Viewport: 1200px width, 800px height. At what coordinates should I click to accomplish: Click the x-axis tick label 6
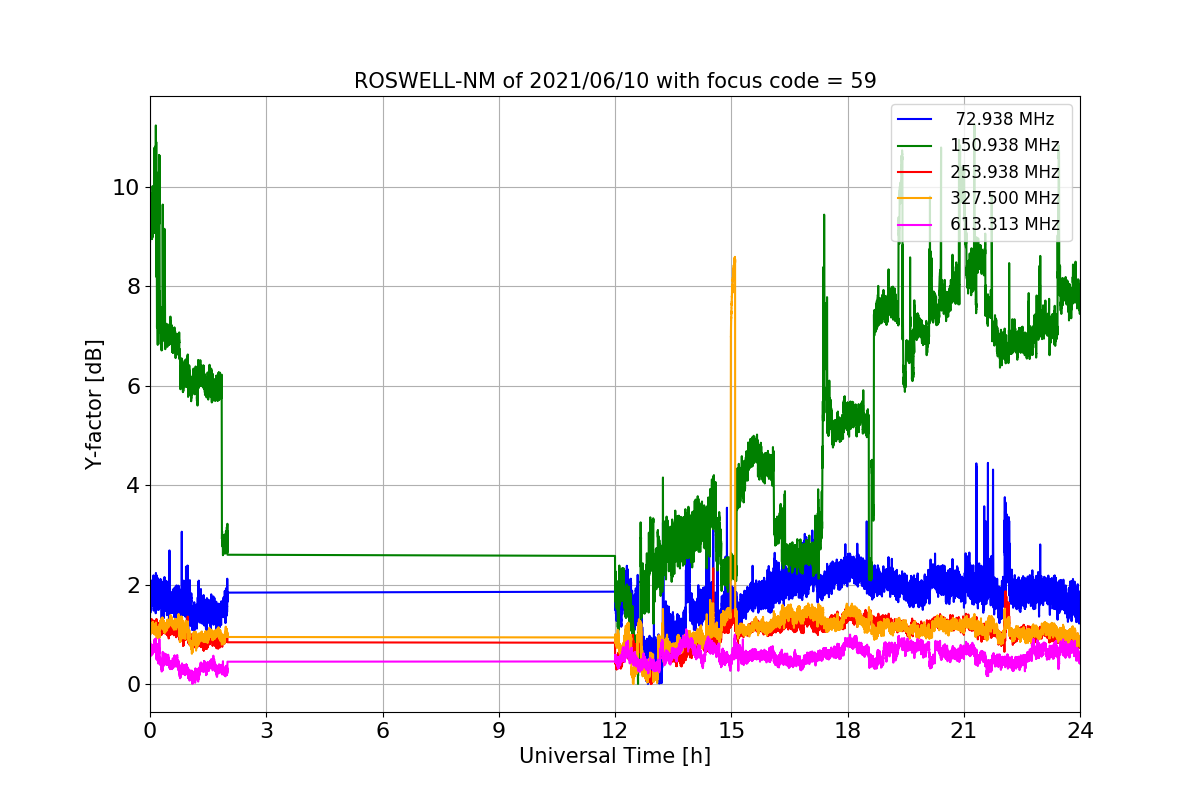point(382,731)
